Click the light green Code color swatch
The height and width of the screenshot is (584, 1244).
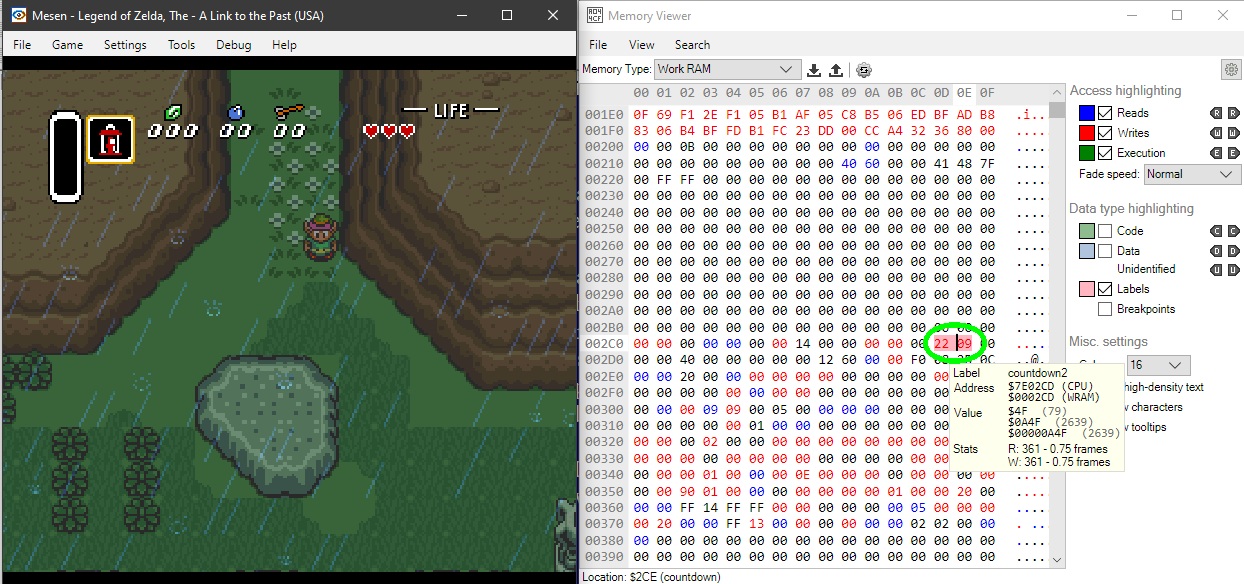[x=1087, y=231]
